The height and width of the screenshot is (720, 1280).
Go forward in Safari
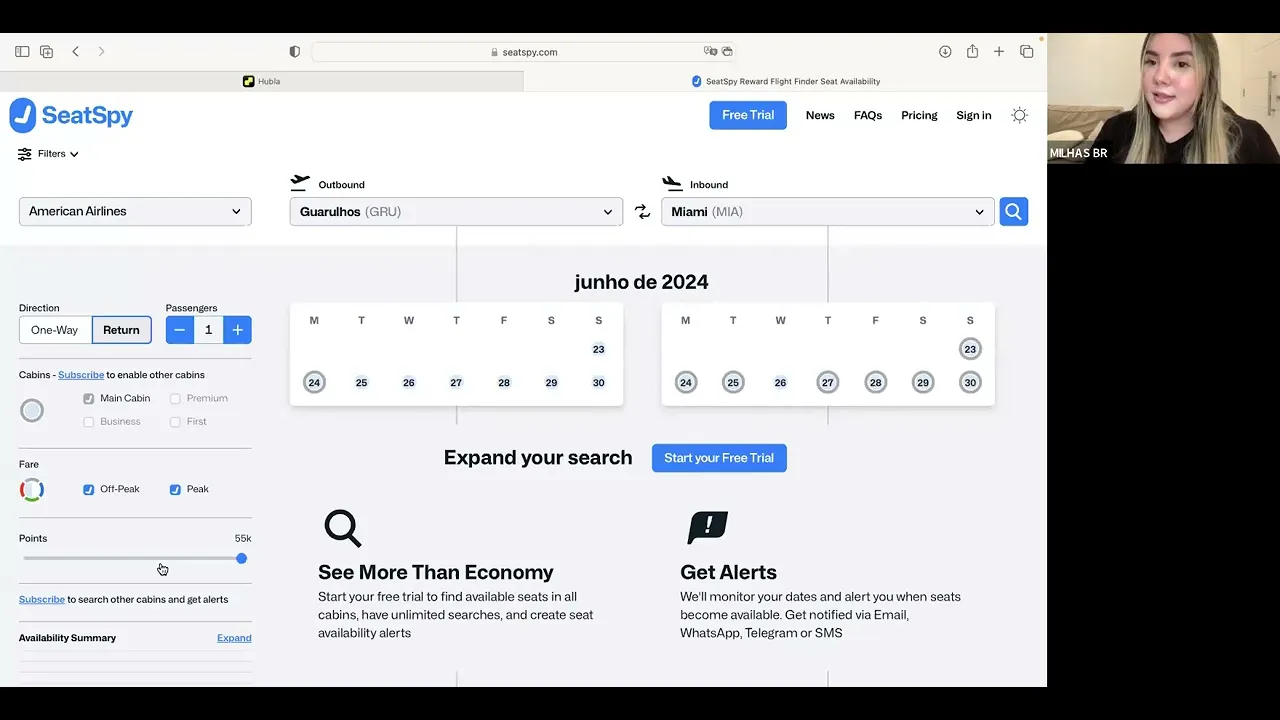101,52
